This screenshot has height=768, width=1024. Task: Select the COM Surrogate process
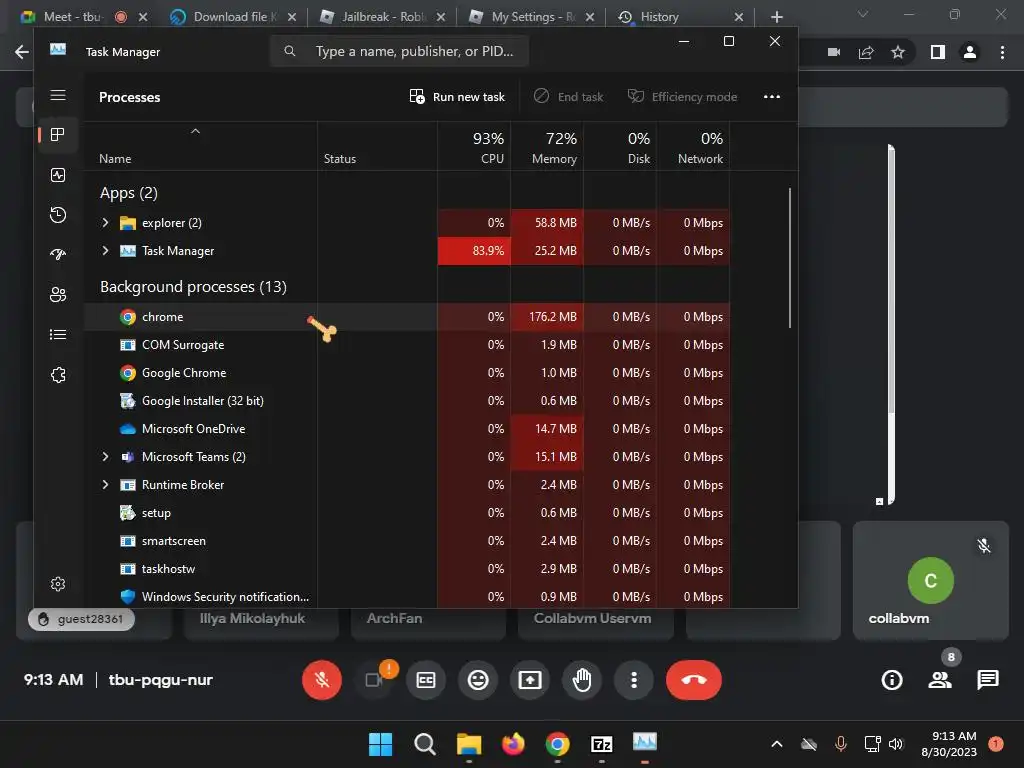[406, 345]
